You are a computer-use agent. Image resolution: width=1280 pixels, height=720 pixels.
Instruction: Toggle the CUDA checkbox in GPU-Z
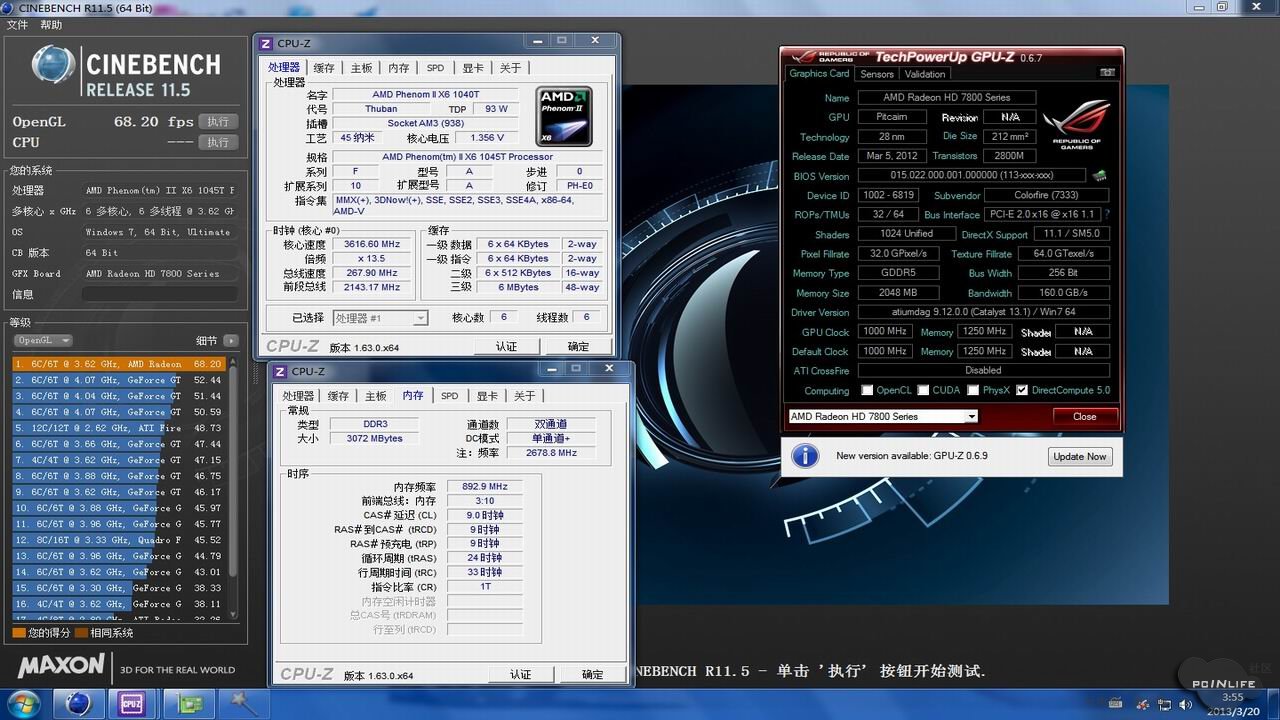924,390
